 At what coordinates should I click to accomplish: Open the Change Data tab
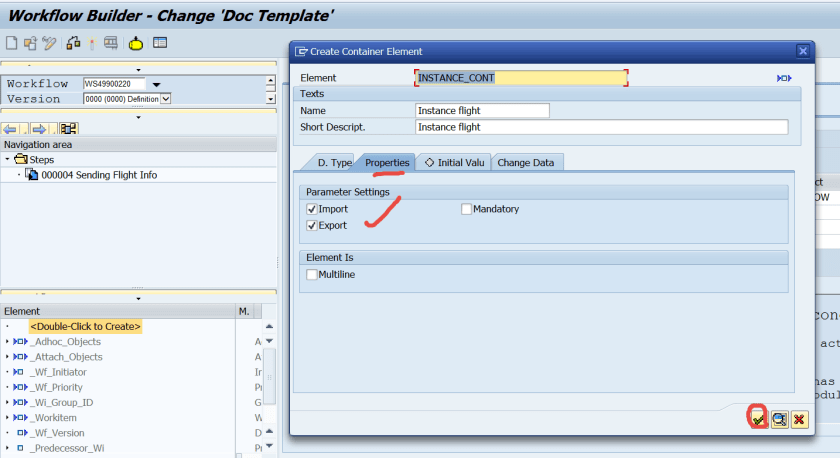[x=526, y=162]
